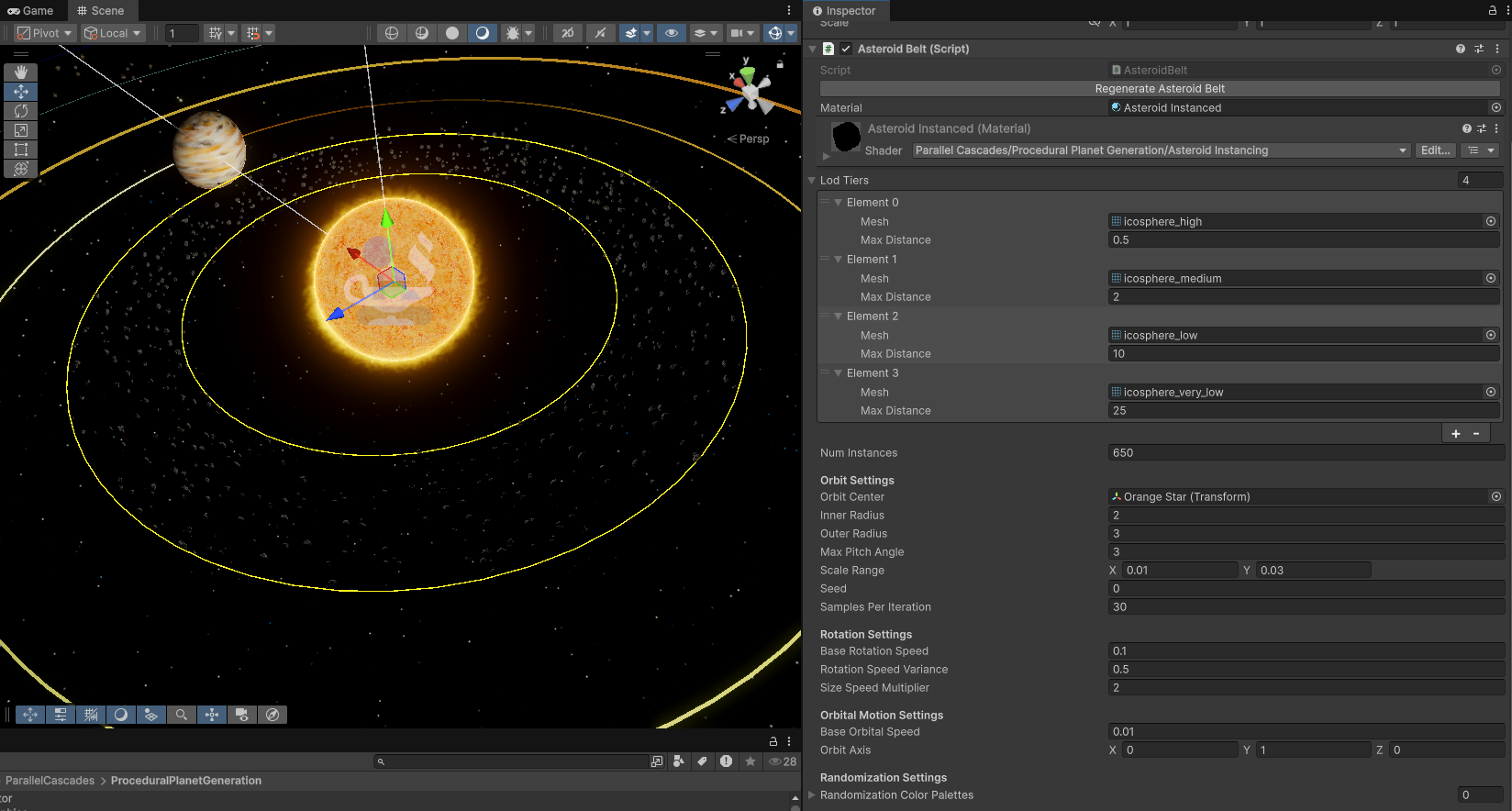Screen dimensions: 1512x811
Task: Toggle scene lighting
Action: (x=600, y=33)
